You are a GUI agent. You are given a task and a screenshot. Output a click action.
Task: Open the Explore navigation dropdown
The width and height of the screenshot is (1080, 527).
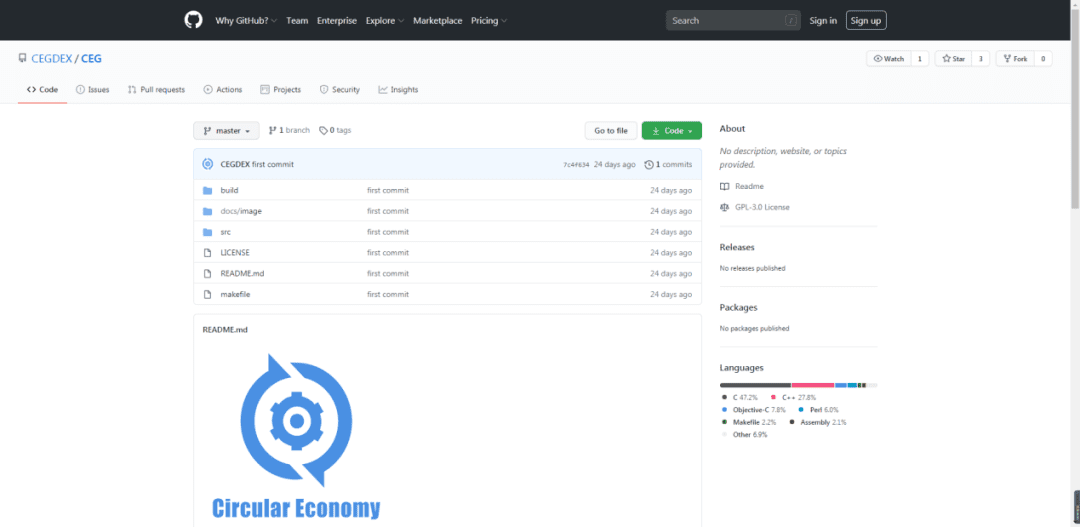point(385,21)
